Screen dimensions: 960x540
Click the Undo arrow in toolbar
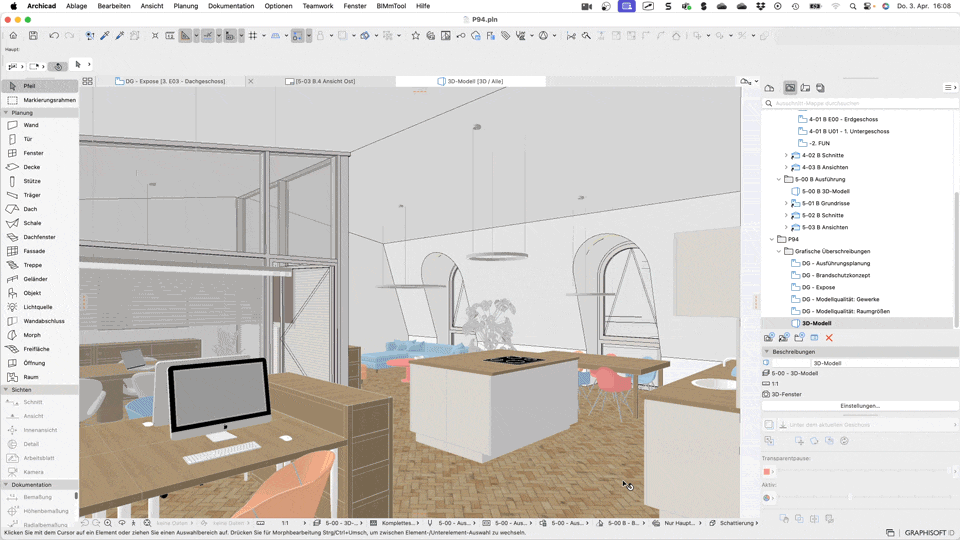54,36
